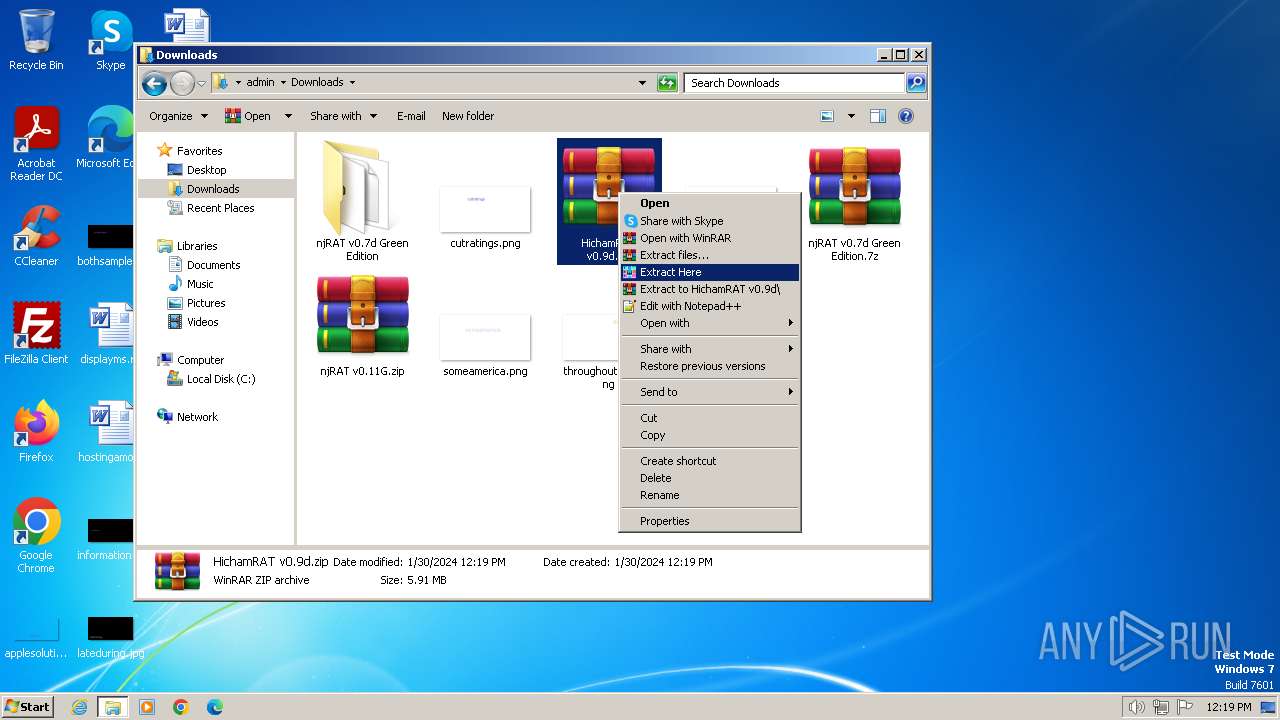Open Internet Explorer from the taskbar
The image size is (1280, 720).
pos(79,707)
